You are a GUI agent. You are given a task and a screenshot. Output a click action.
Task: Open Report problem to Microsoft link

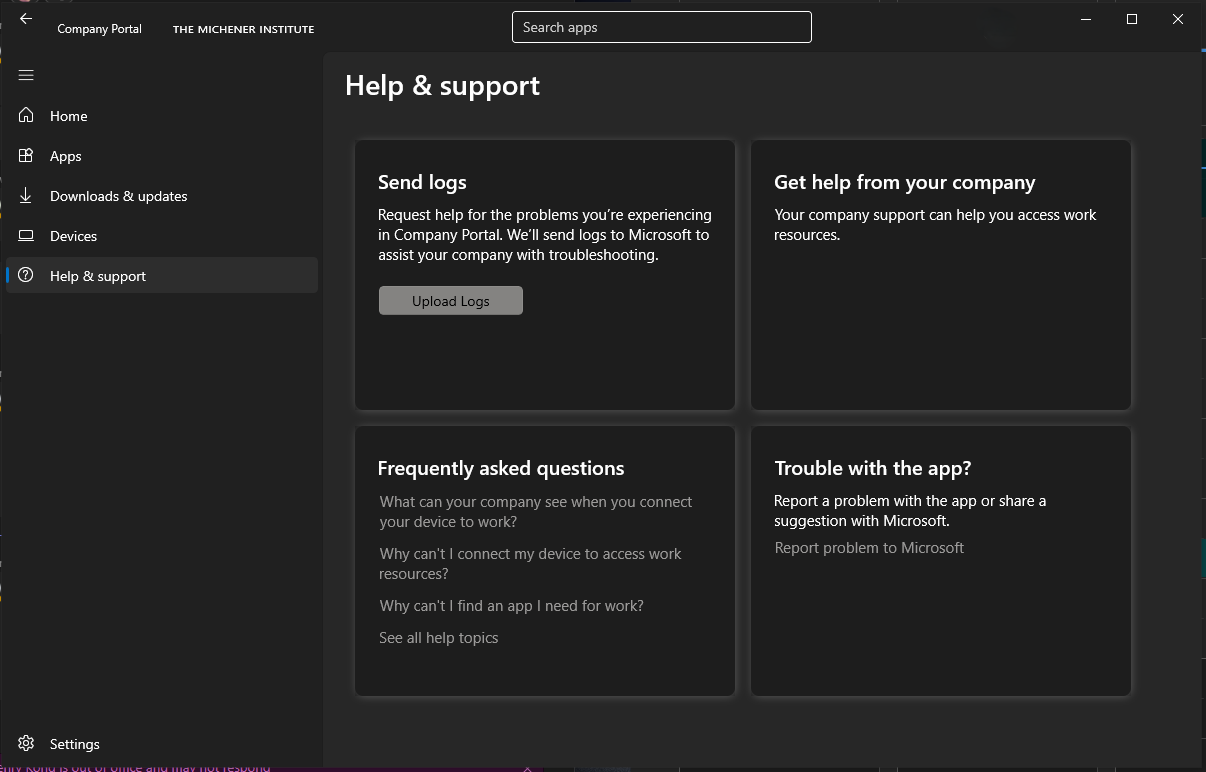point(869,548)
